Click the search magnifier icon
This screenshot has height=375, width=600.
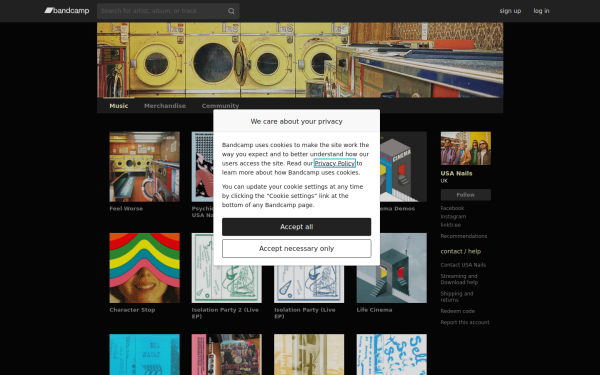pos(231,11)
